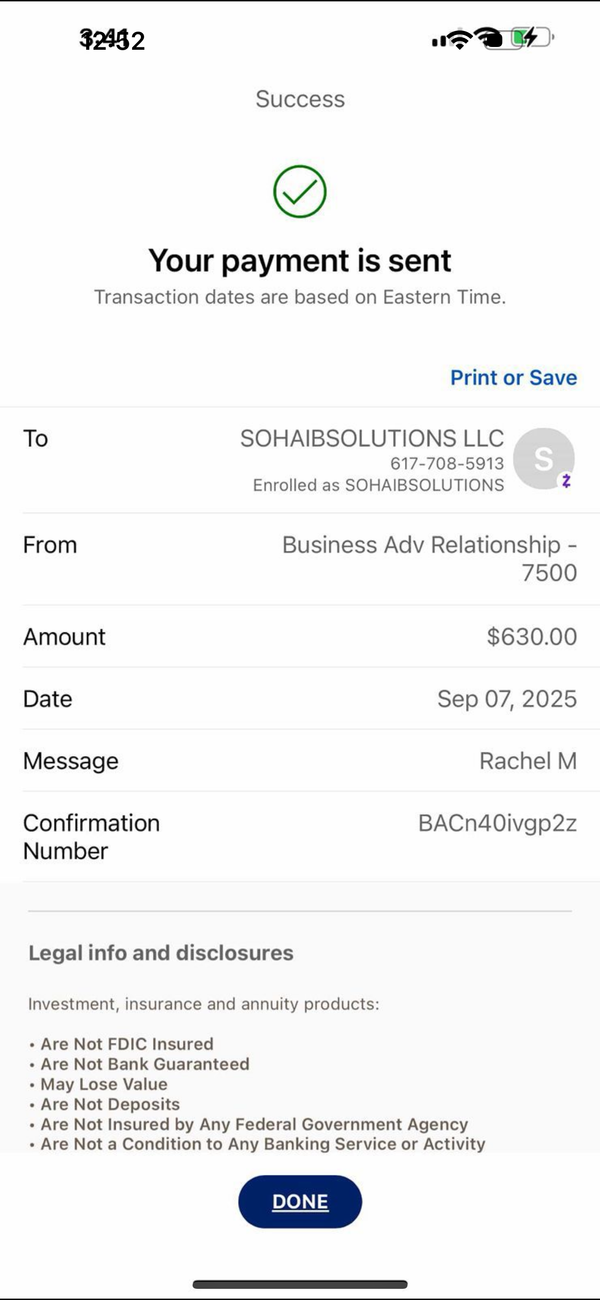Screen dimensions: 600x1300
Task: Tap the green success checkmark icon
Action: click(300, 191)
